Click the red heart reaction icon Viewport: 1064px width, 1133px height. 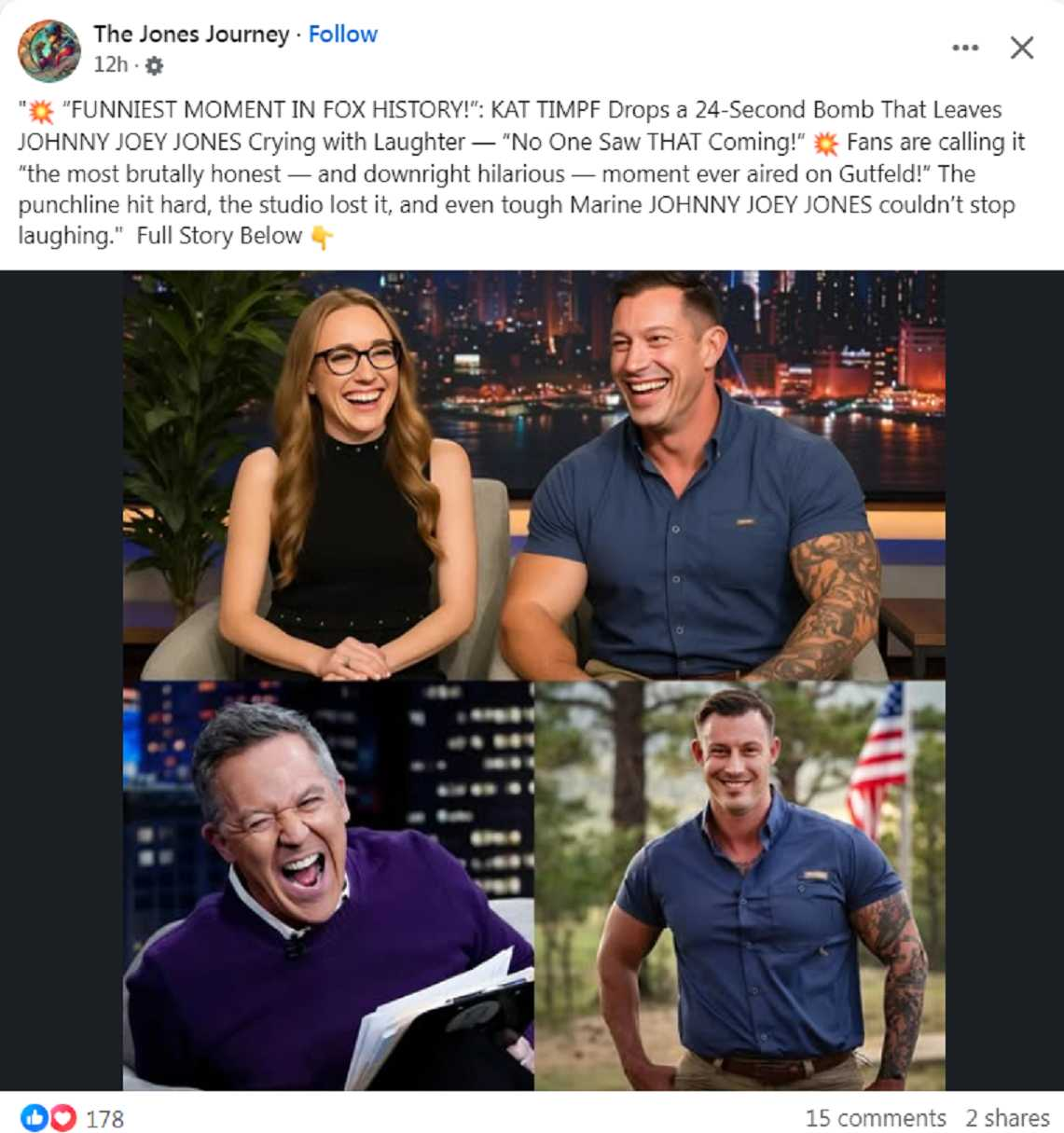pos(62,1117)
